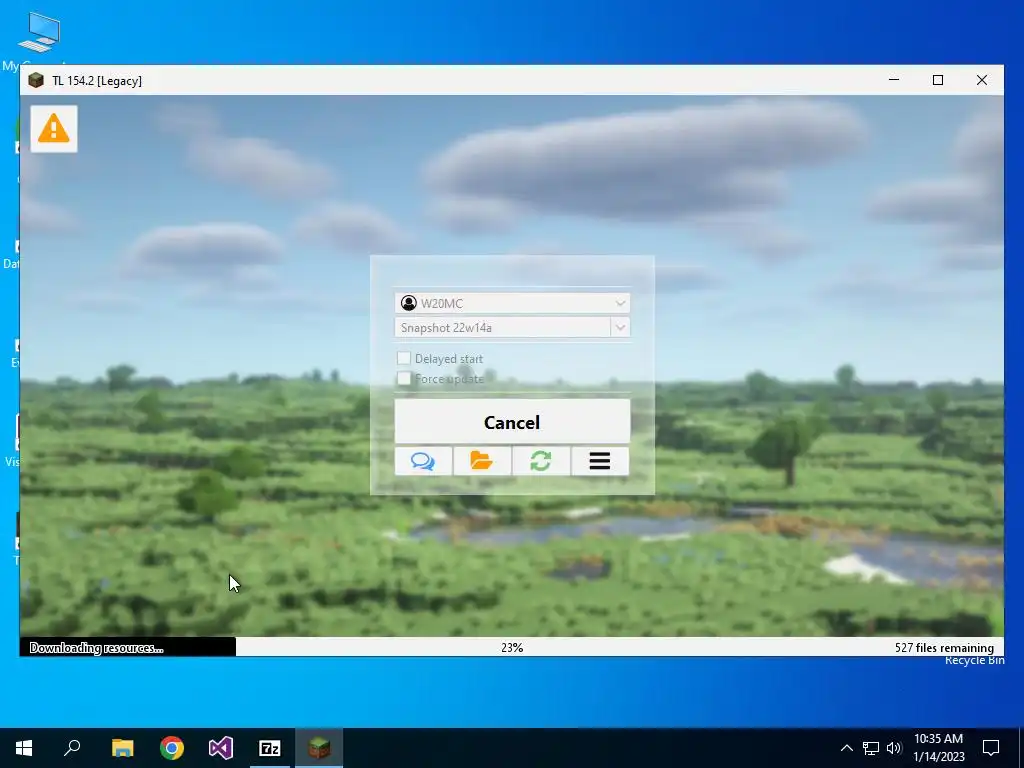
Task: Open the hamburger settings menu button
Action: [600, 461]
